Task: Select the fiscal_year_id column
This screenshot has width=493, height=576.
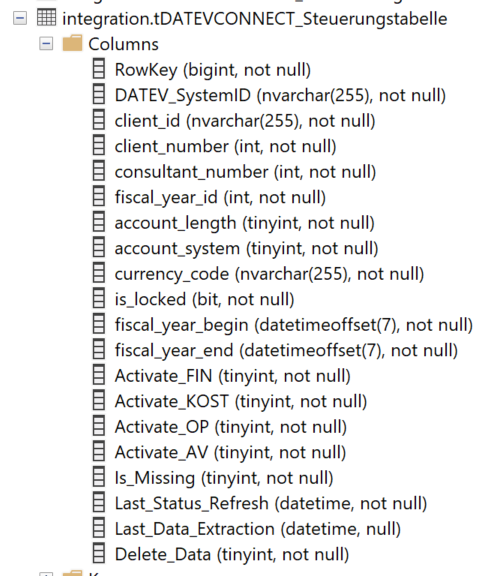Action: click(220, 197)
